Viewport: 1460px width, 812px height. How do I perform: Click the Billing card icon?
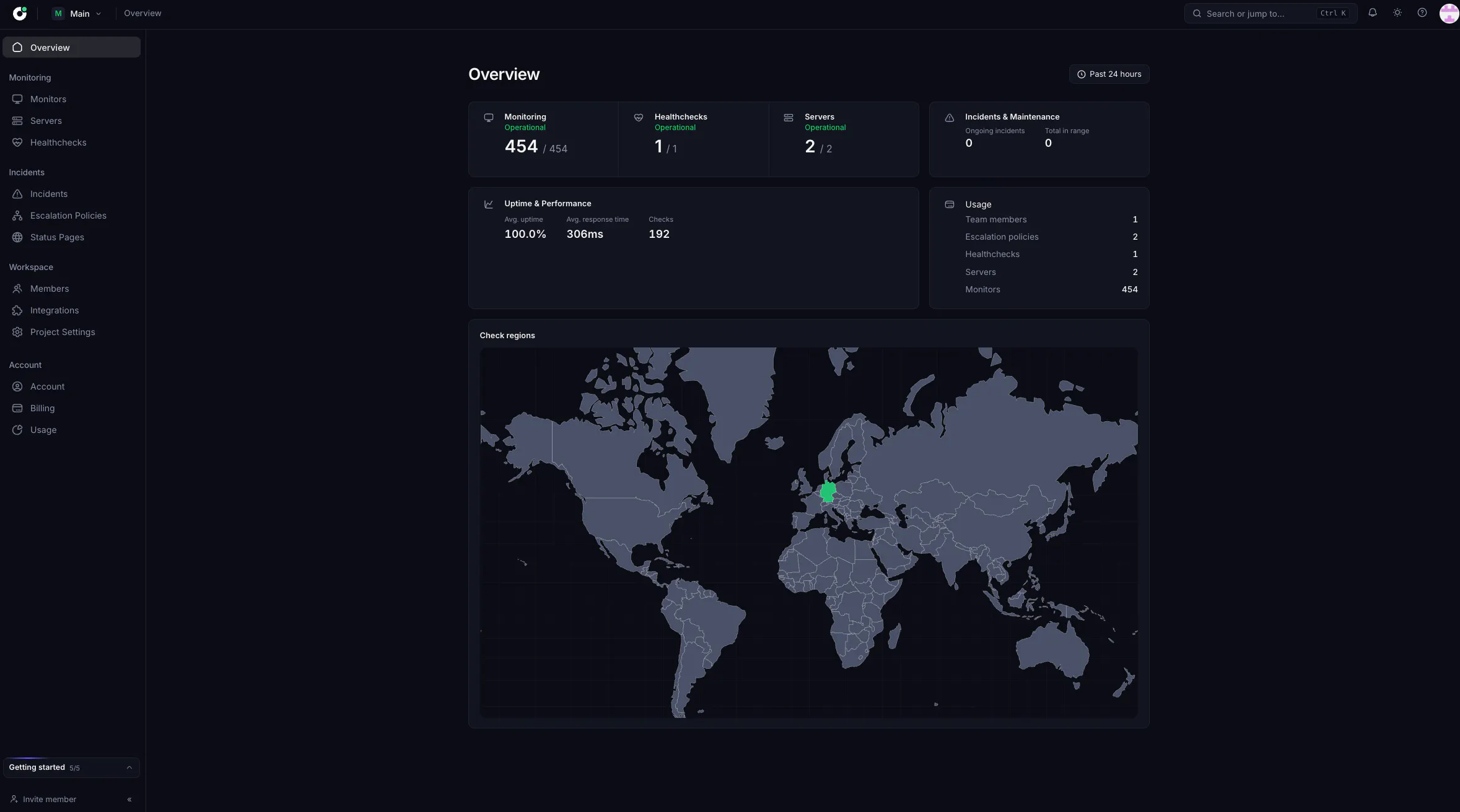[x=17, y=408]
